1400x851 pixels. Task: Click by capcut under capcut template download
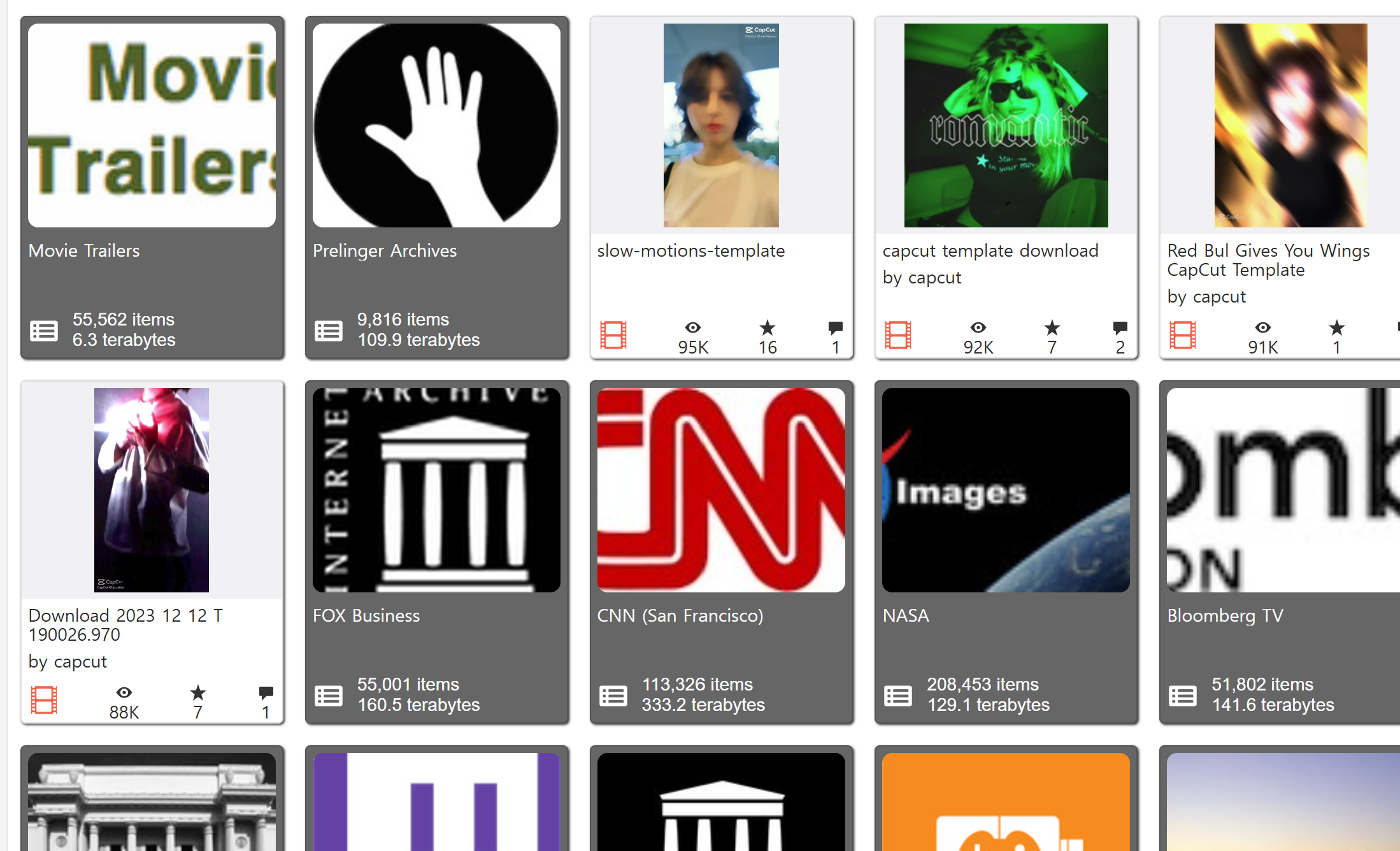(x=922, y=278)
